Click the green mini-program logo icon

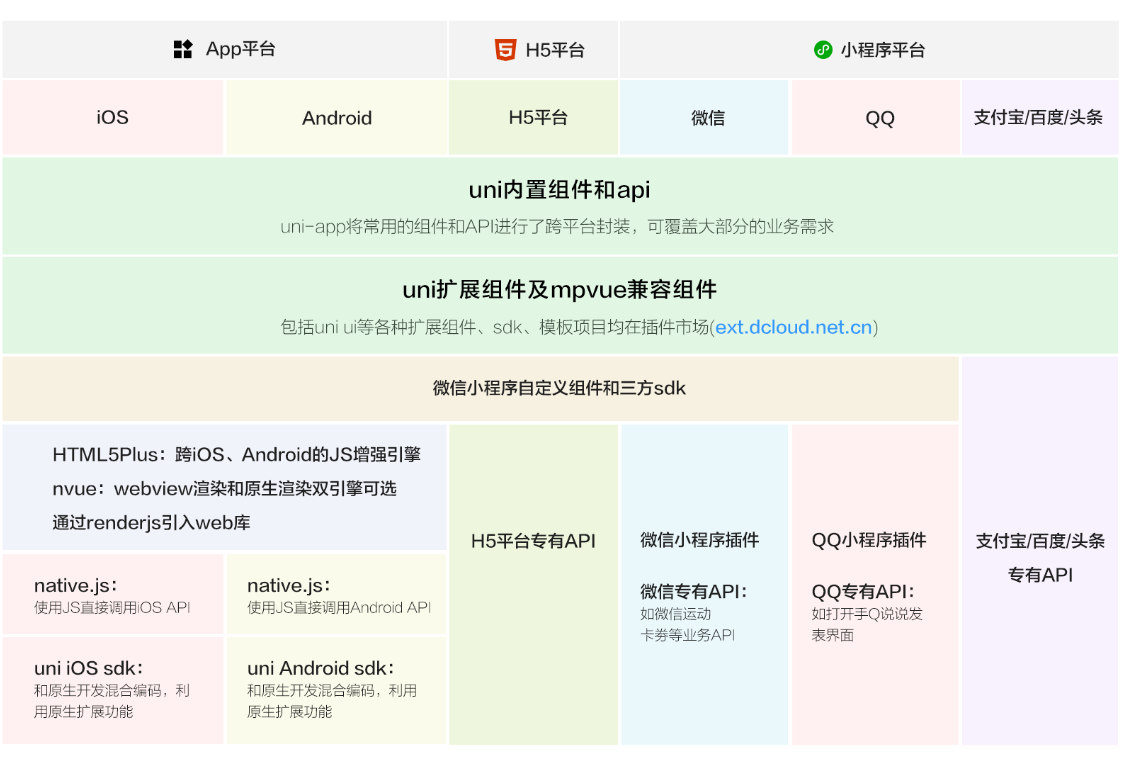coord(823,50)
